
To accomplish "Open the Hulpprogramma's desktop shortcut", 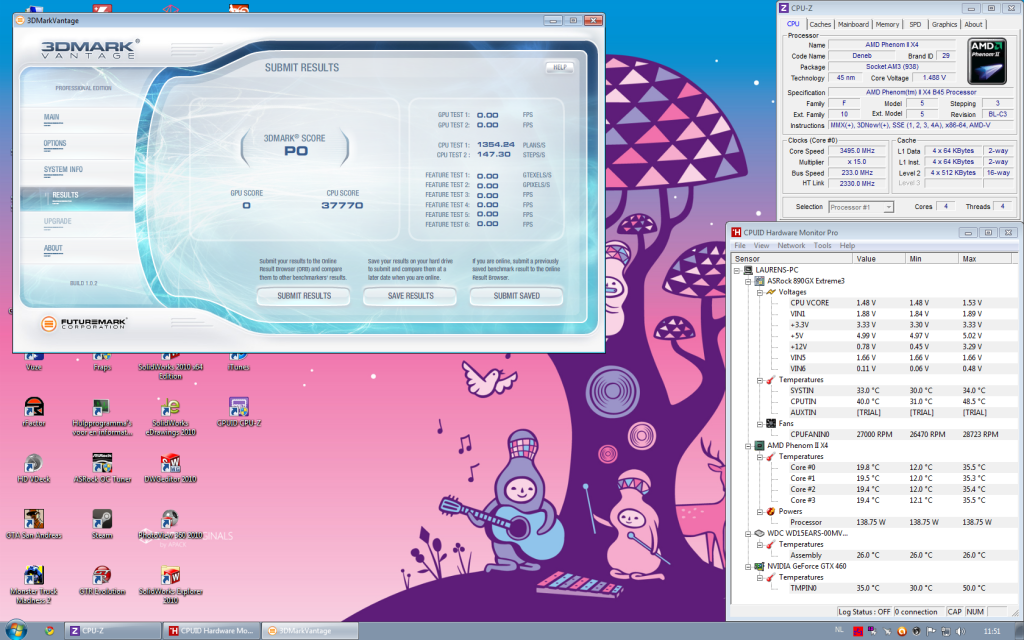I will coord(102,417).
